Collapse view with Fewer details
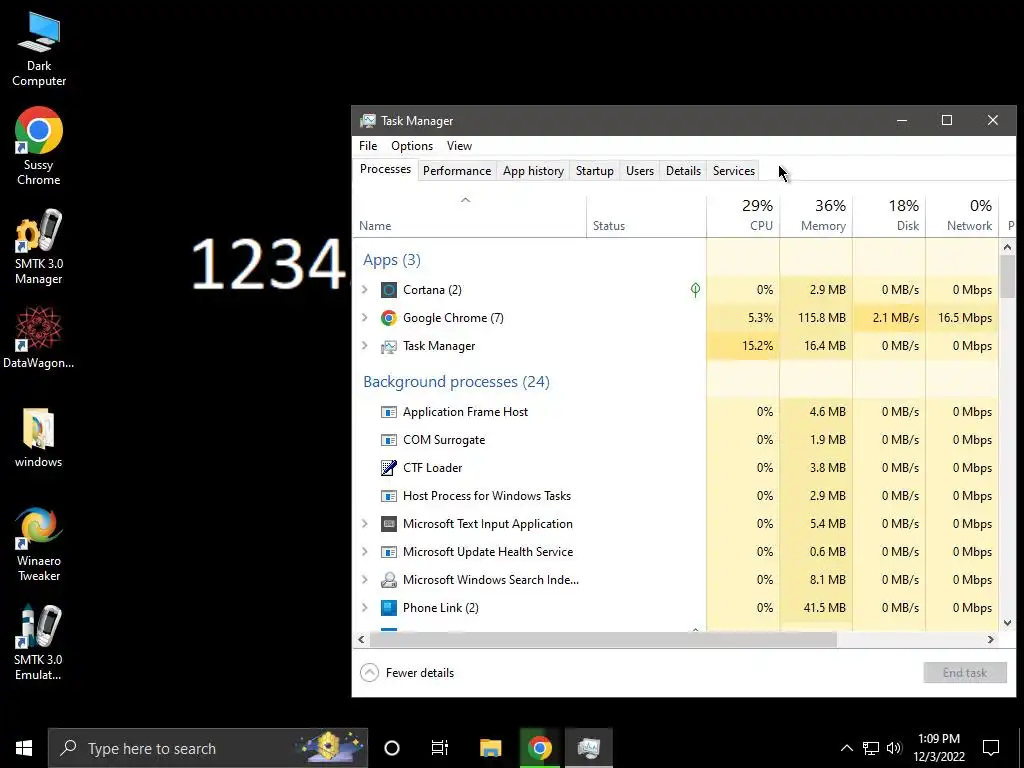 coord(407,673)
